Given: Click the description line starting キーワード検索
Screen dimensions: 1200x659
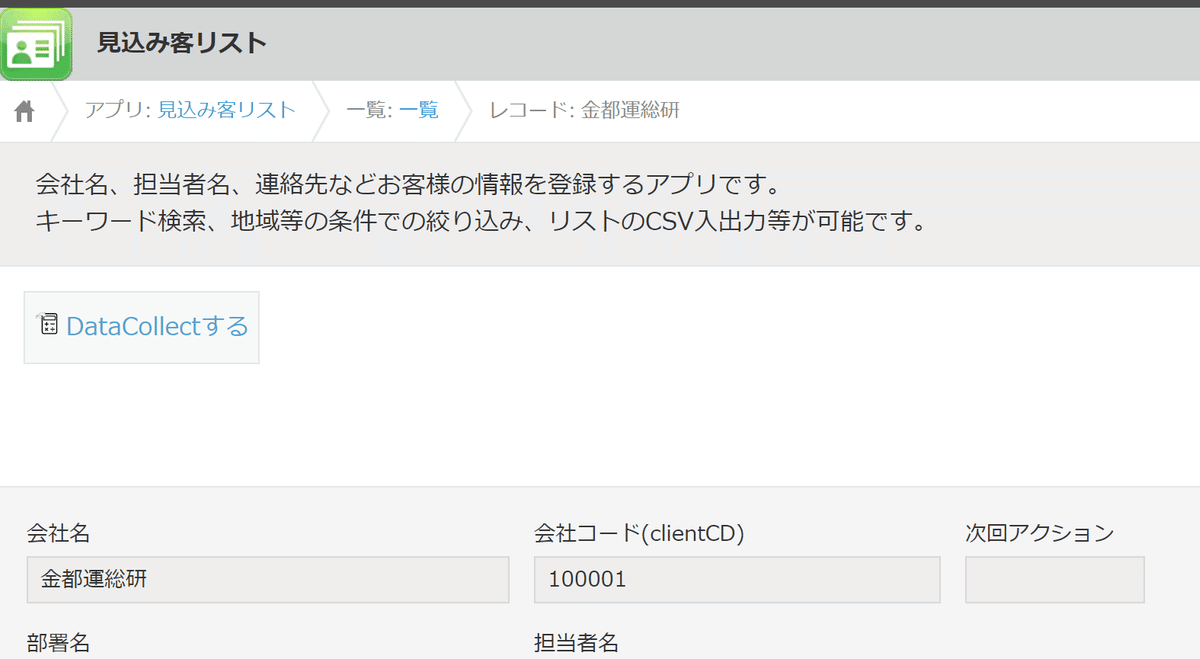Looking at the screenshot, I should (481, 221).
